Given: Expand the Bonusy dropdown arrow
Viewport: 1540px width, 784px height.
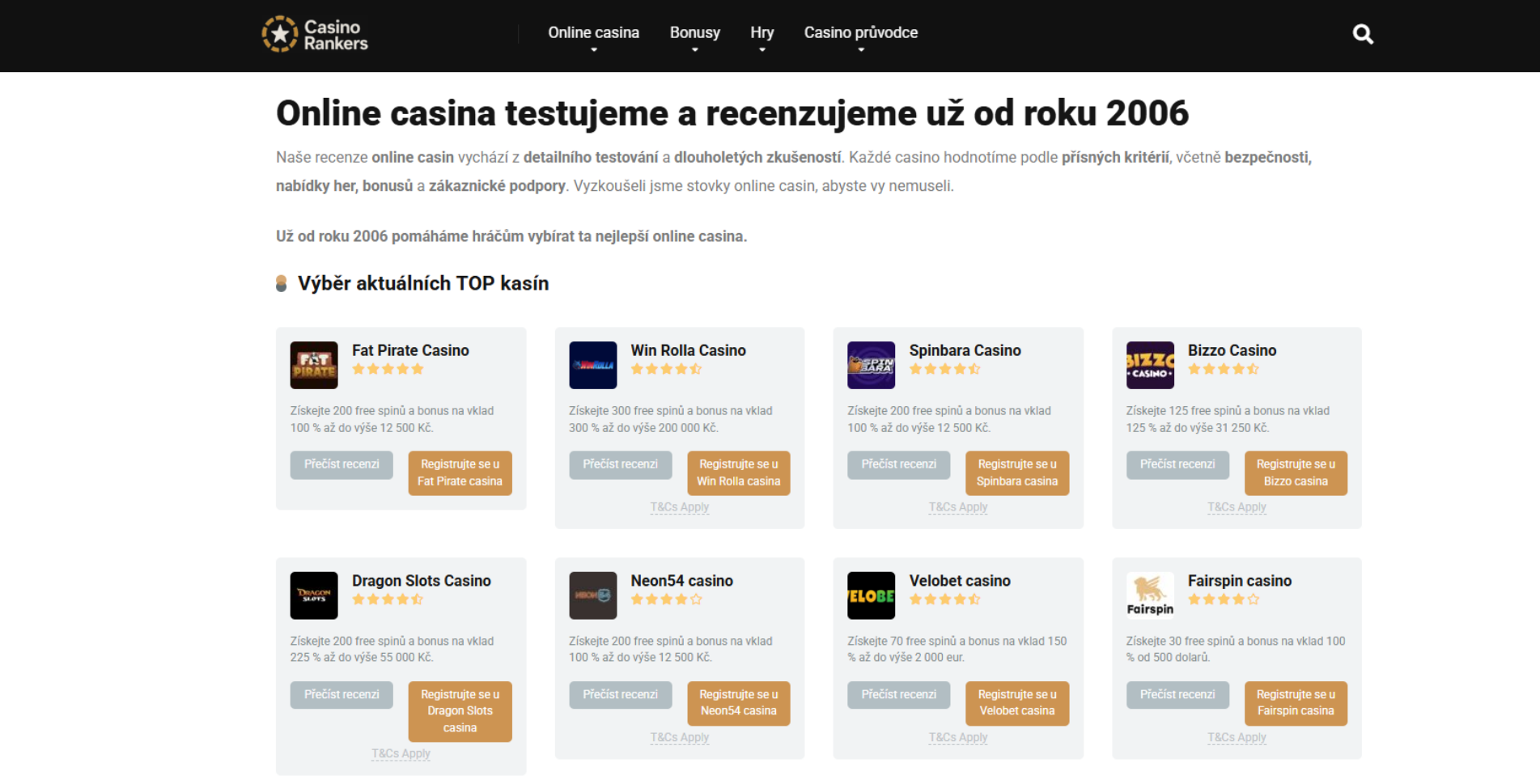Looking at the screenshot, I should [x=694, y=49].
